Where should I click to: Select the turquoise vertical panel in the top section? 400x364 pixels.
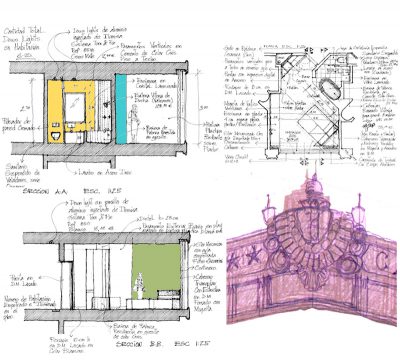point(121,109)
